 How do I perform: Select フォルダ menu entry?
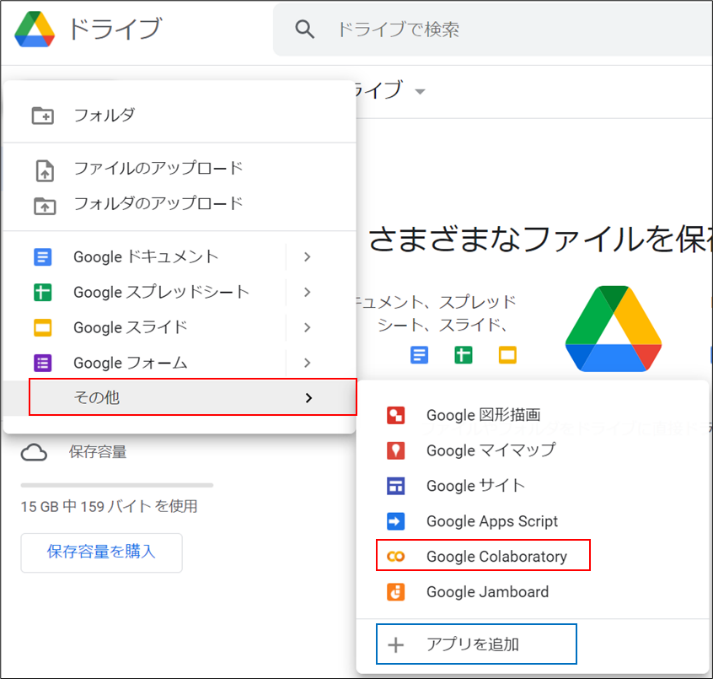pyautogui.click(x=179, y=116)
